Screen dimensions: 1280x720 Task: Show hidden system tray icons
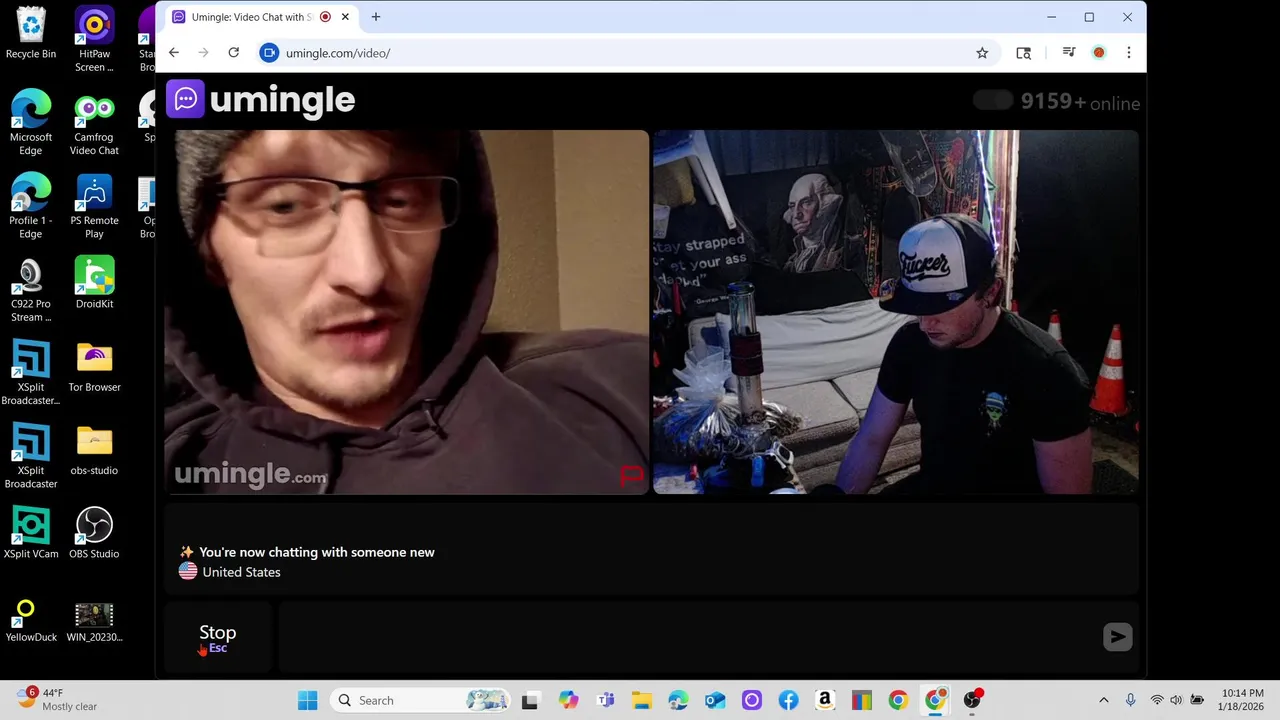(x=1104, y=700)
